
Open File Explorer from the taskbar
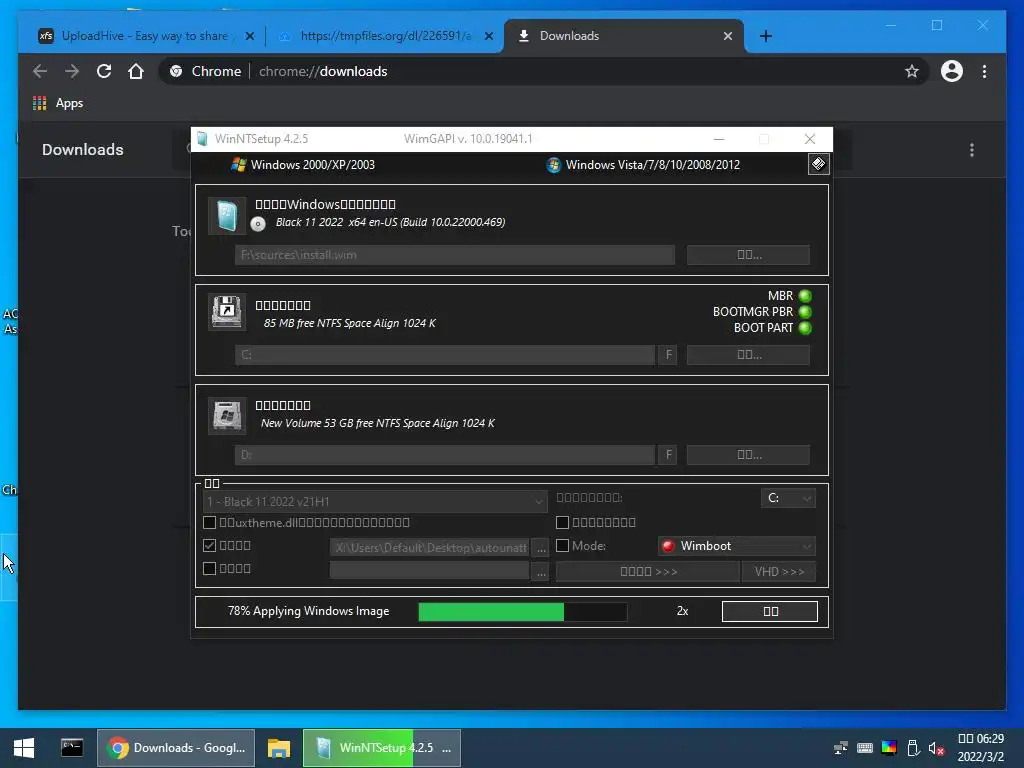pos(279,748)
